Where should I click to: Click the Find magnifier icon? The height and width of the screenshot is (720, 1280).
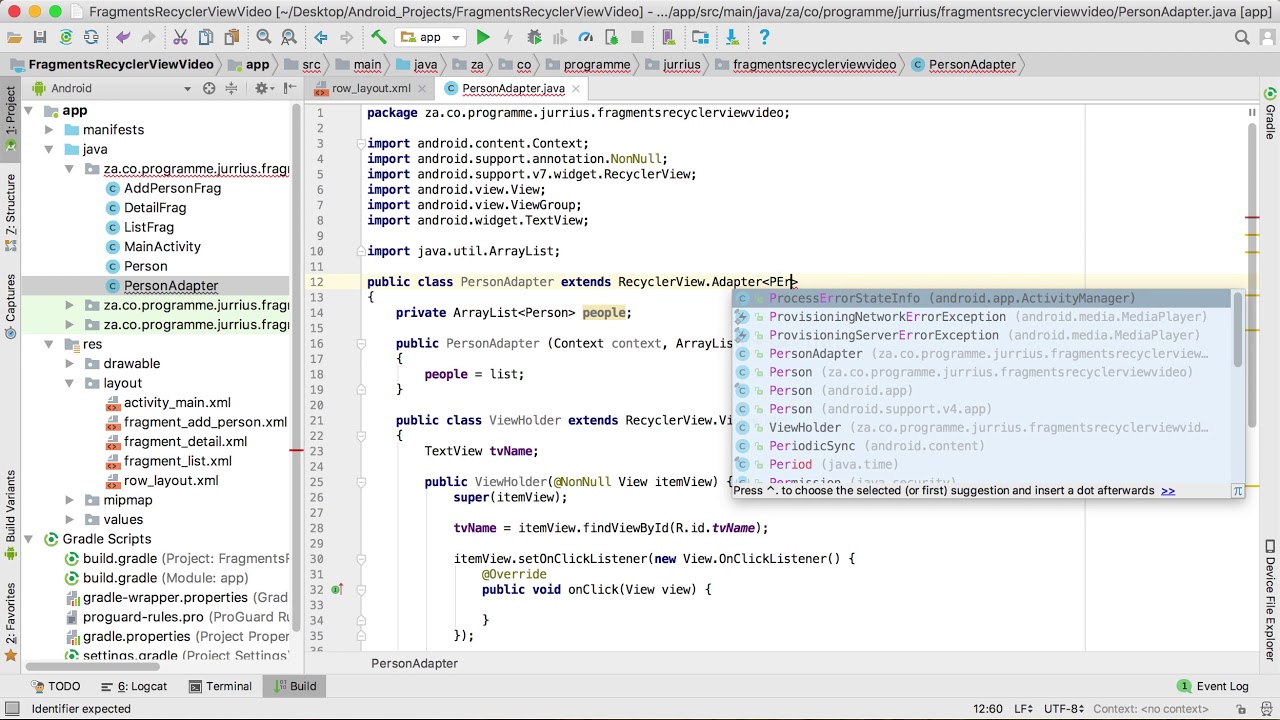[x=264, y=37]
